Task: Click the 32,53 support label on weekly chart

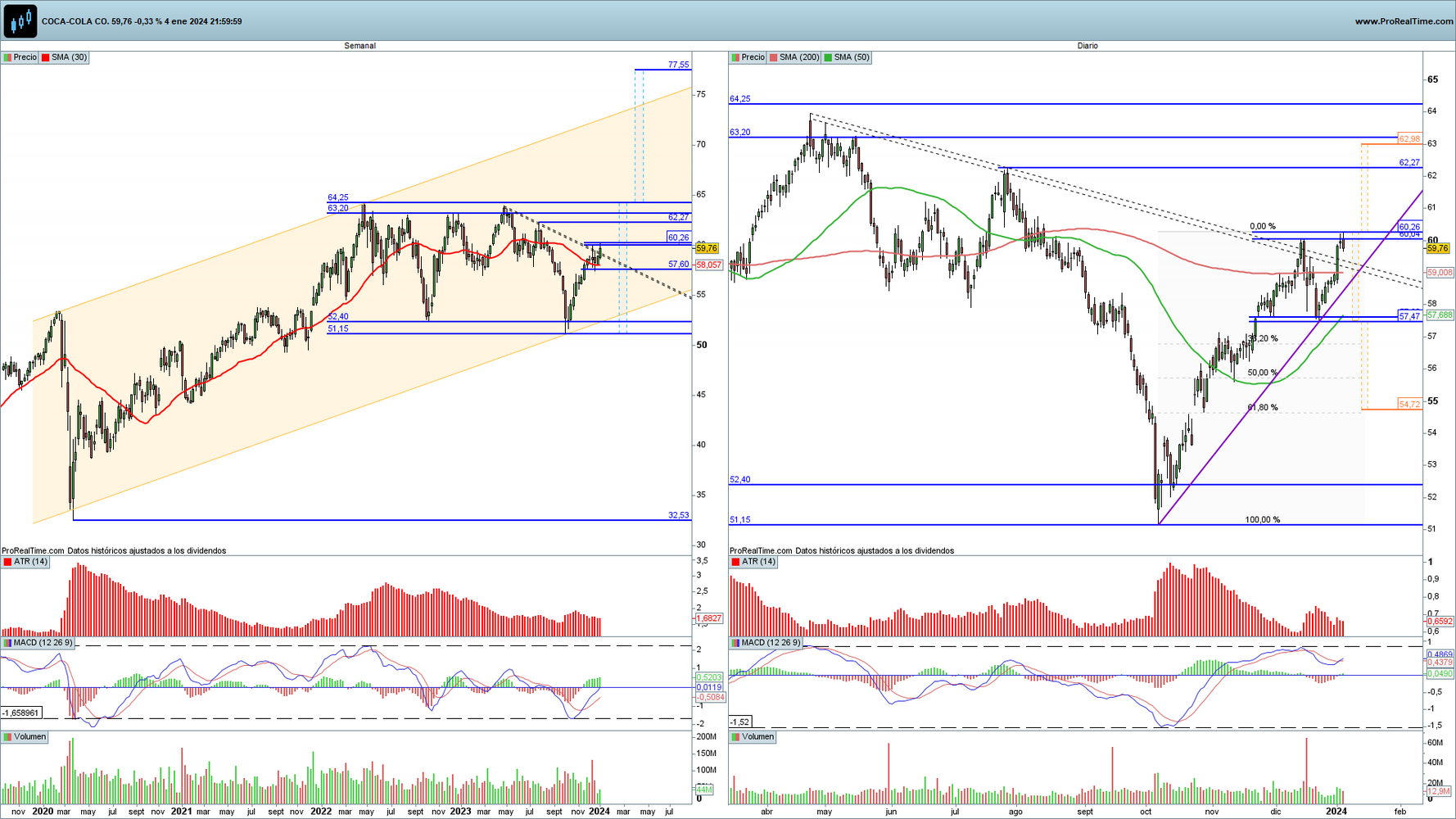Action: 678,515
